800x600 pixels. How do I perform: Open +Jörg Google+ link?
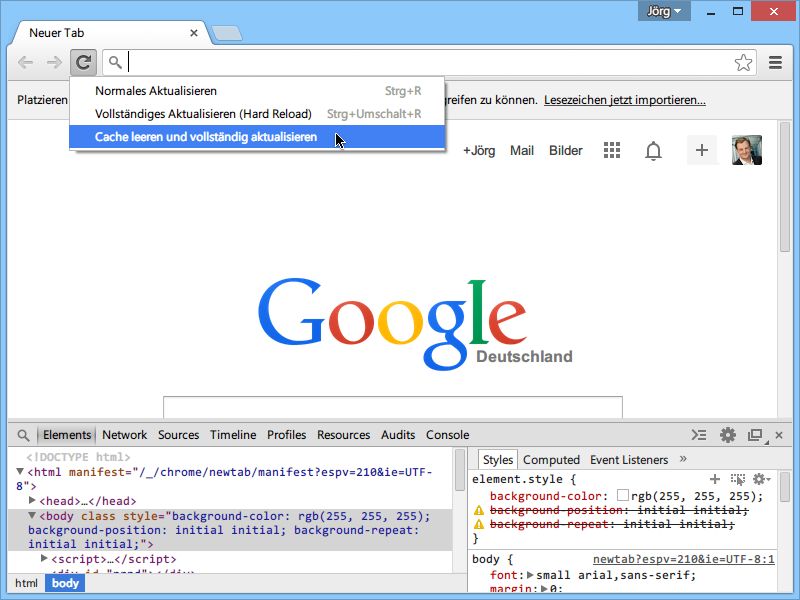point(479,151)
